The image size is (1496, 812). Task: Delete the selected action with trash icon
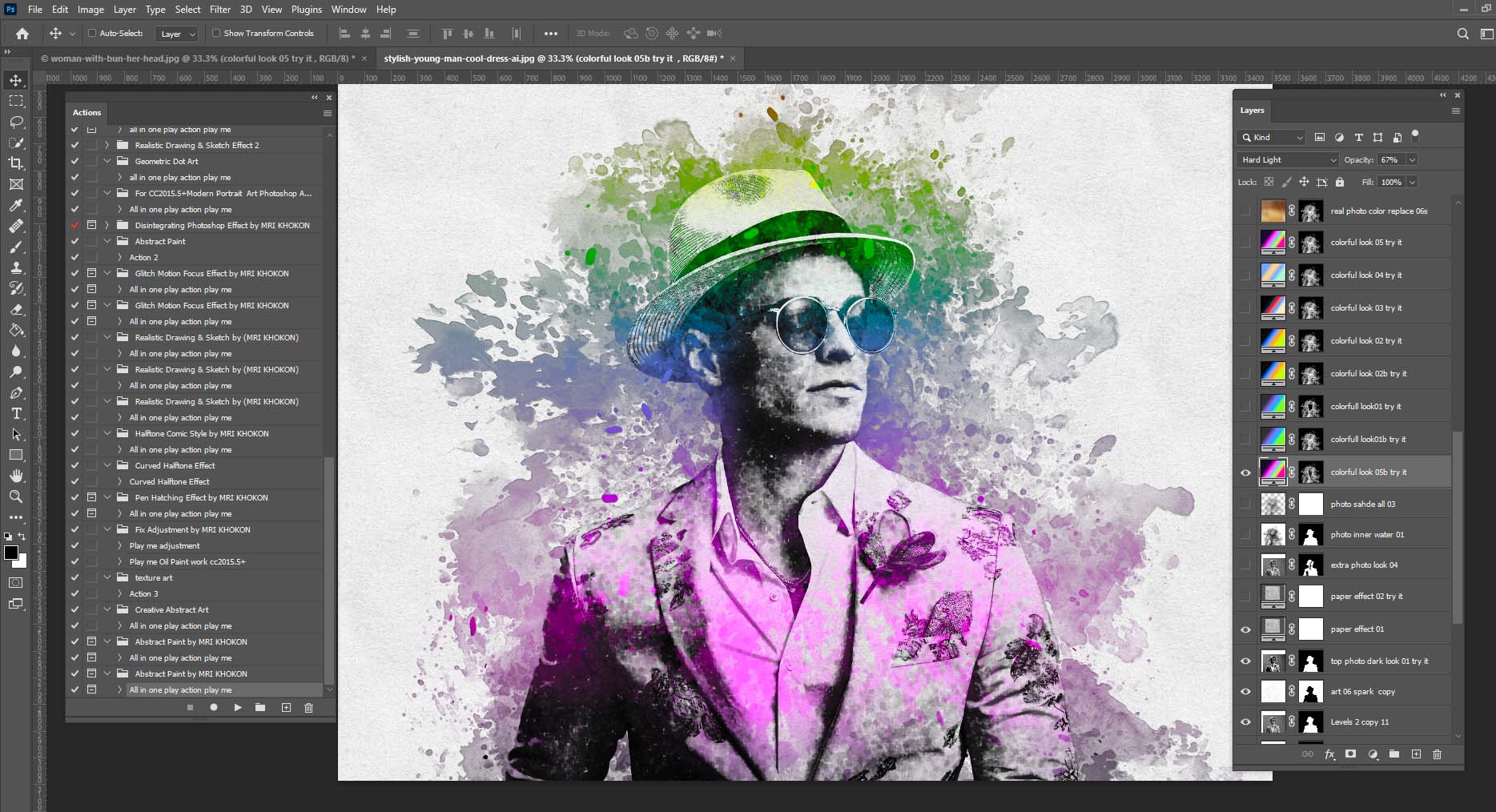tap(308, 707)
